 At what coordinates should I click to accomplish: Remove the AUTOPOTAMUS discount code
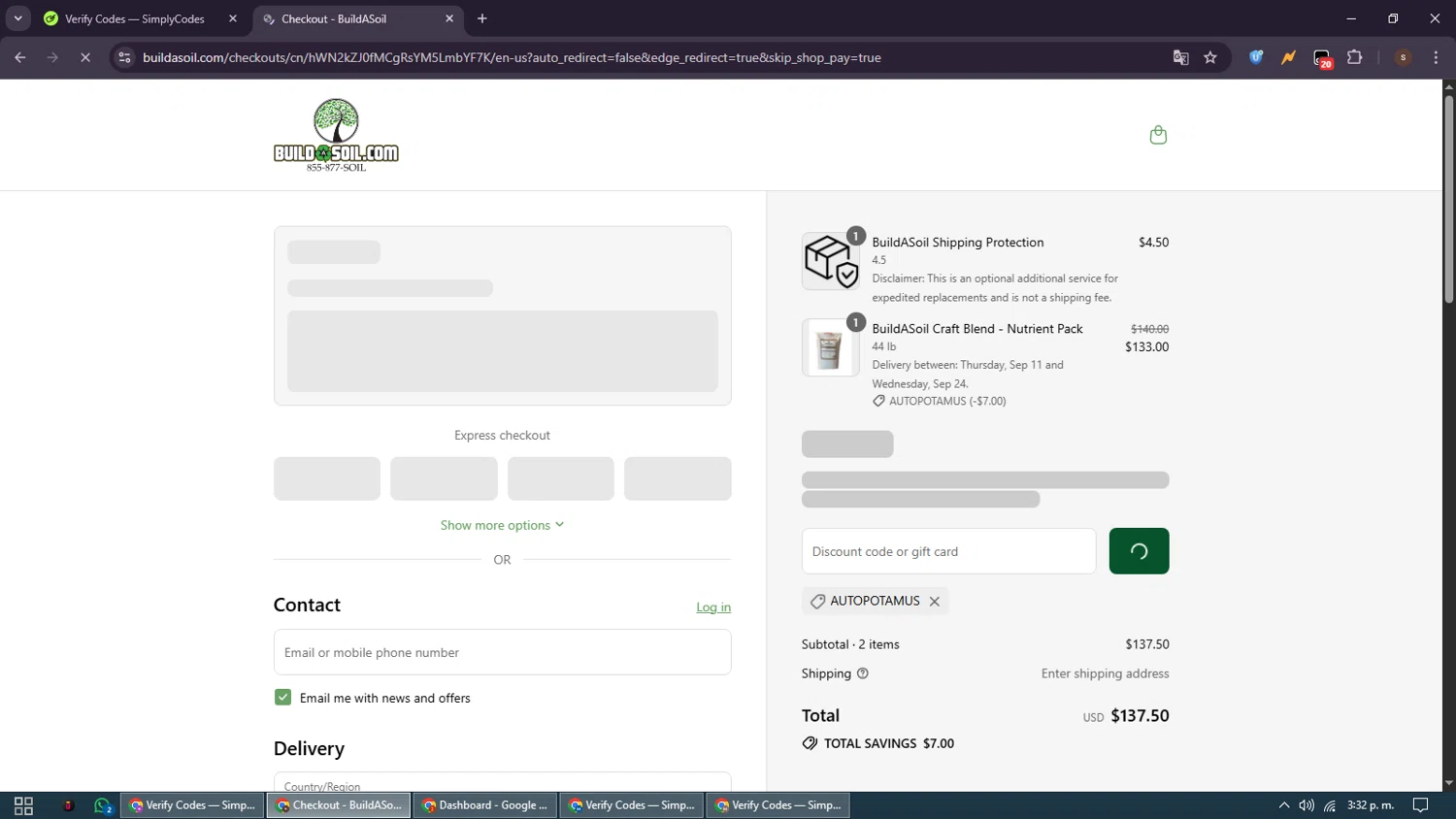(935, 602)
